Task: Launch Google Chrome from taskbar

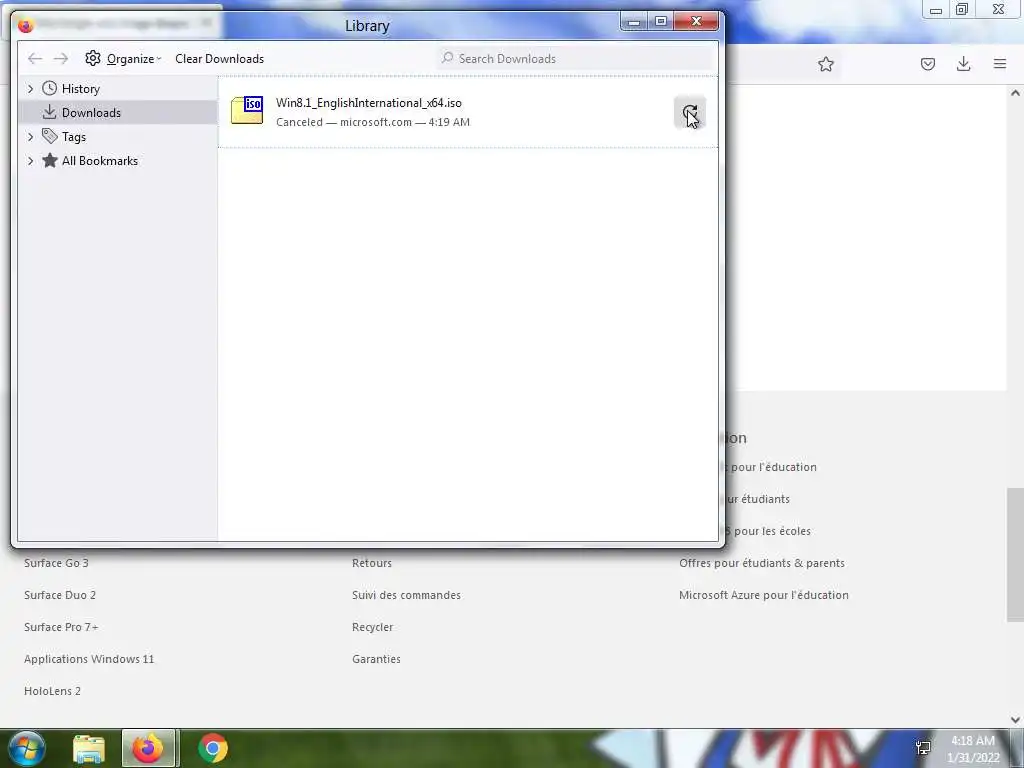Action: pyautogui.click(x=213, y=748)
